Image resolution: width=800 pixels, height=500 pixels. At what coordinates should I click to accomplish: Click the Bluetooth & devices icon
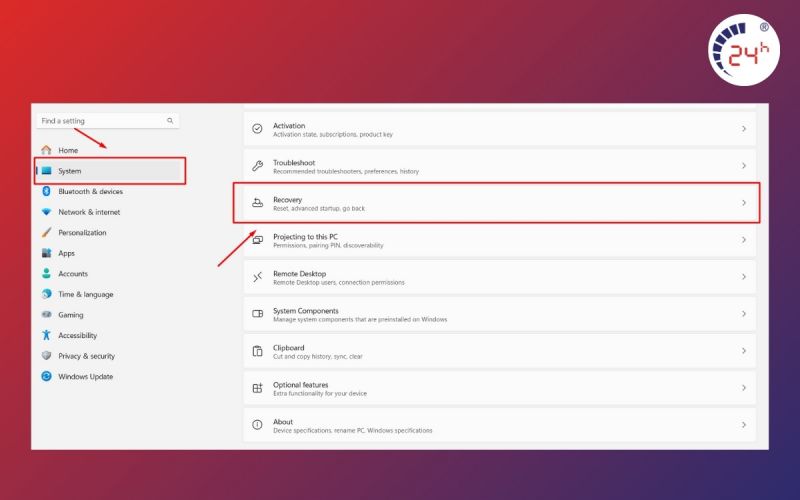tap(46, 191)
